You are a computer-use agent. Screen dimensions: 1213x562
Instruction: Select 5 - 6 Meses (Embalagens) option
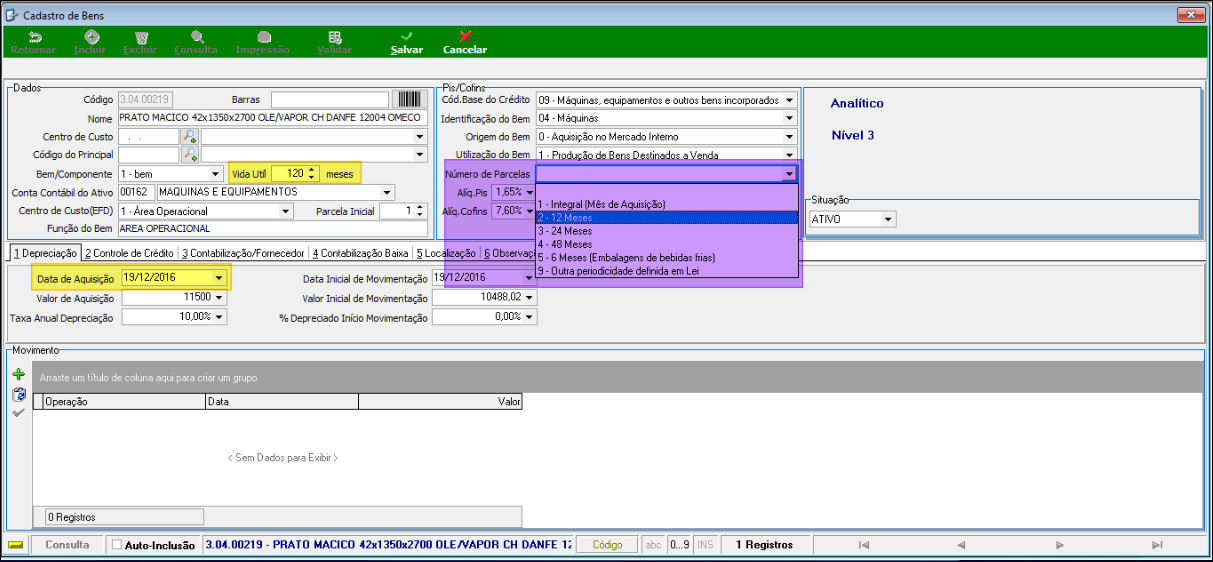coord(667,257)
